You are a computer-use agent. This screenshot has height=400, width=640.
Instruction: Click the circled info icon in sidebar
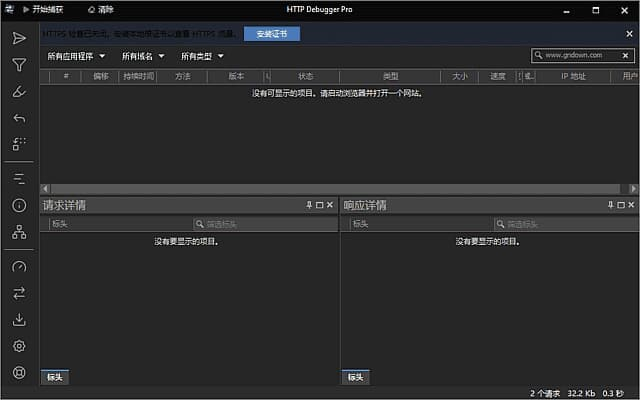coord(19,205)
